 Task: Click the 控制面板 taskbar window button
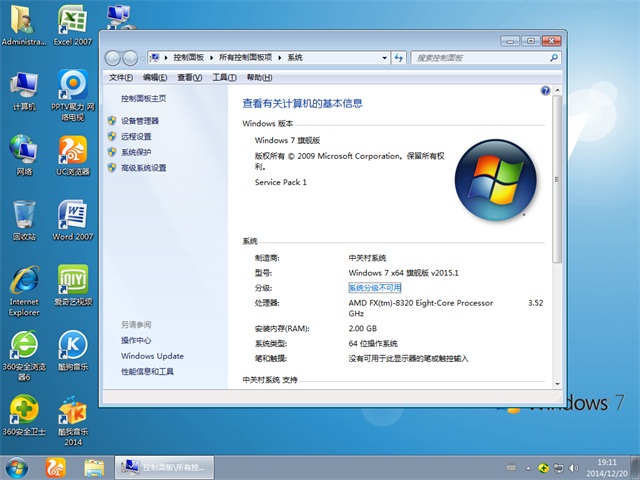164,467
